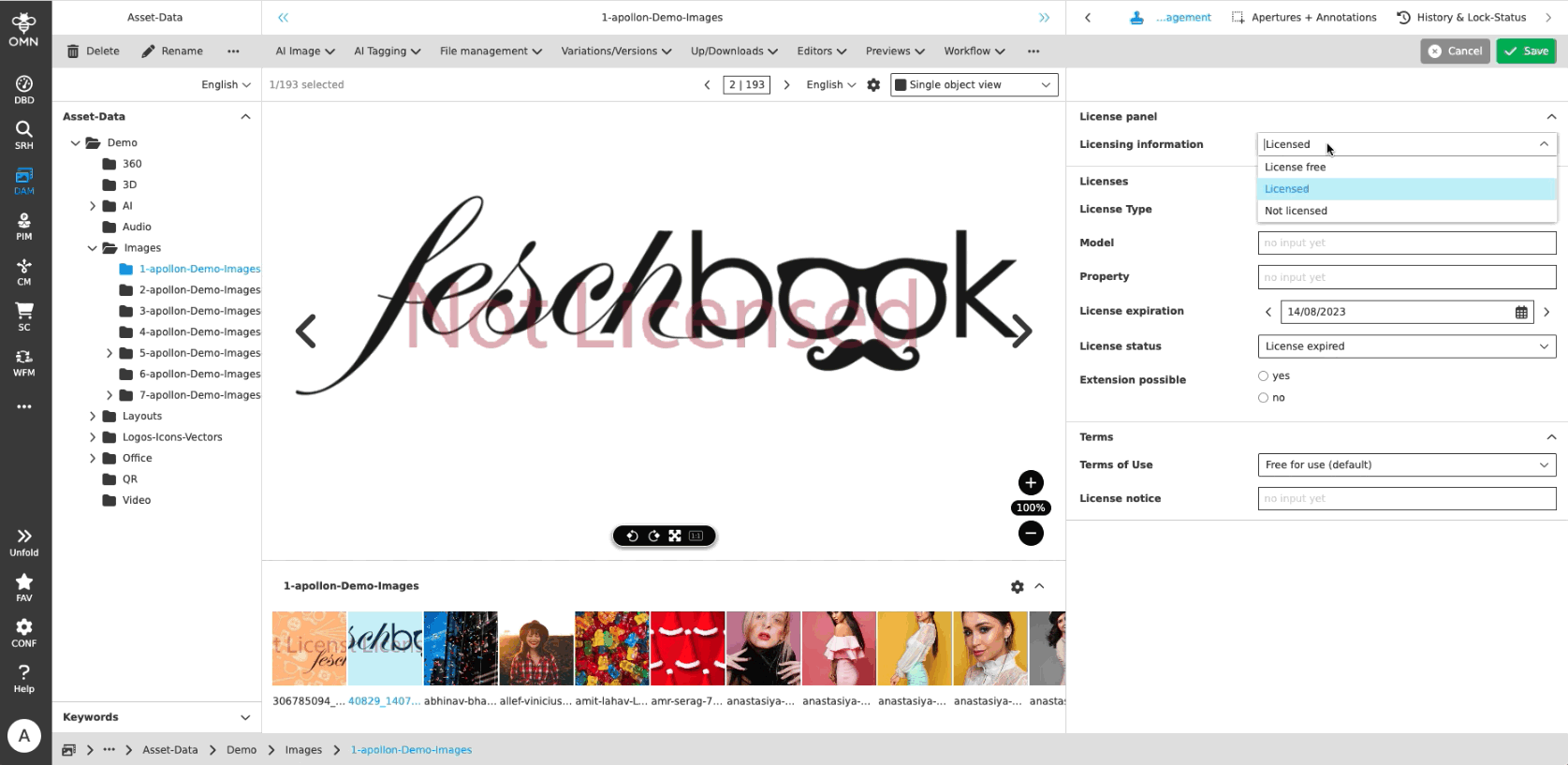Open the Help section
The image size is (1568, 765).
24,678
